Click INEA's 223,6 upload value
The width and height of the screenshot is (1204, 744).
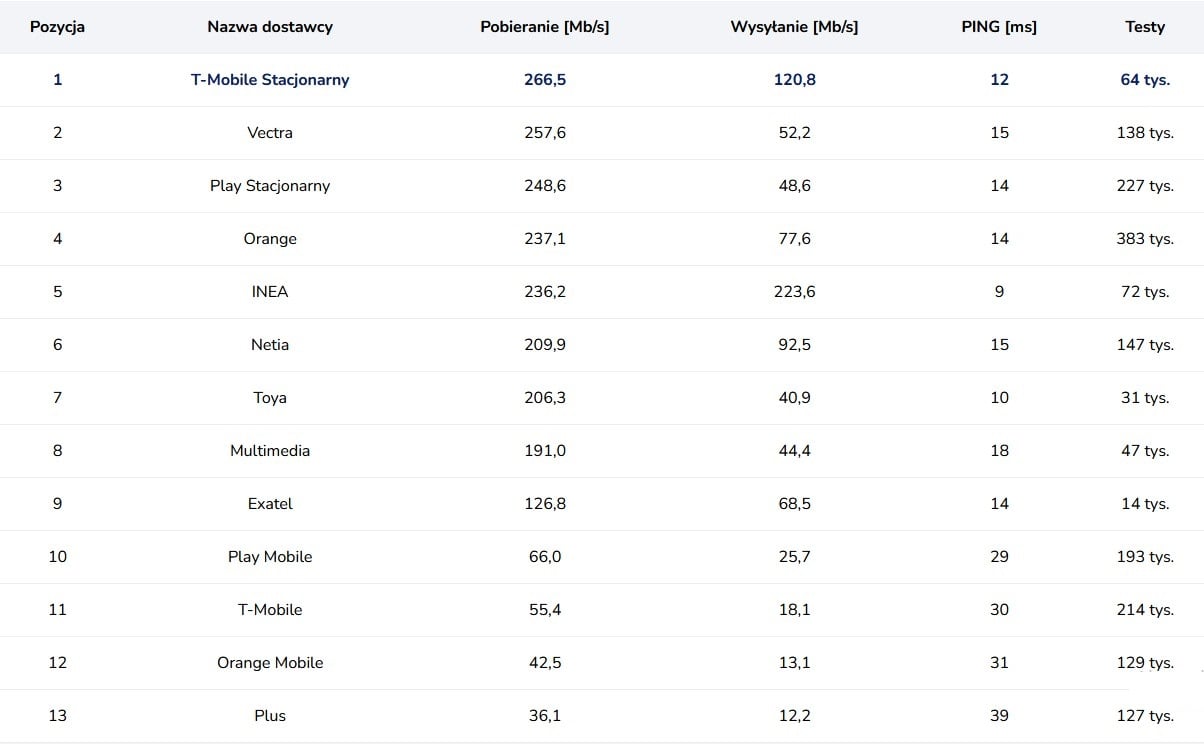[x=795, y=292]
